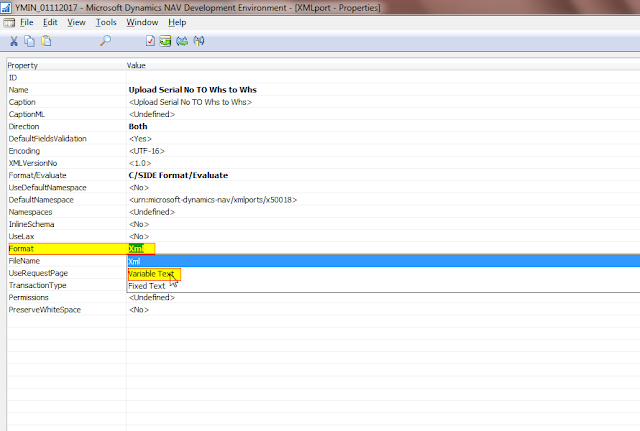Click the green arrow table toolbar icon

(x=165, y=41)
